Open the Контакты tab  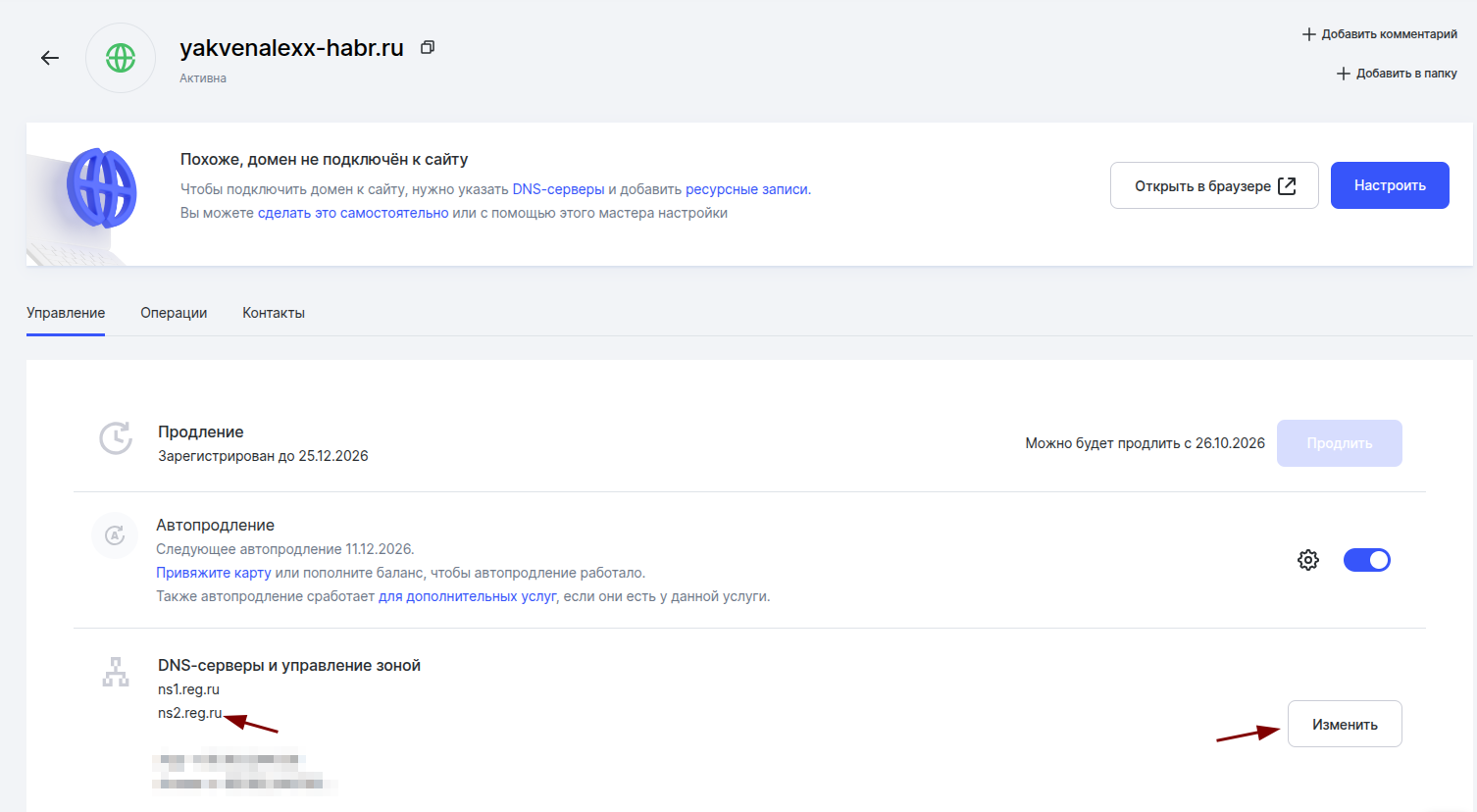[x=274, y=313]
